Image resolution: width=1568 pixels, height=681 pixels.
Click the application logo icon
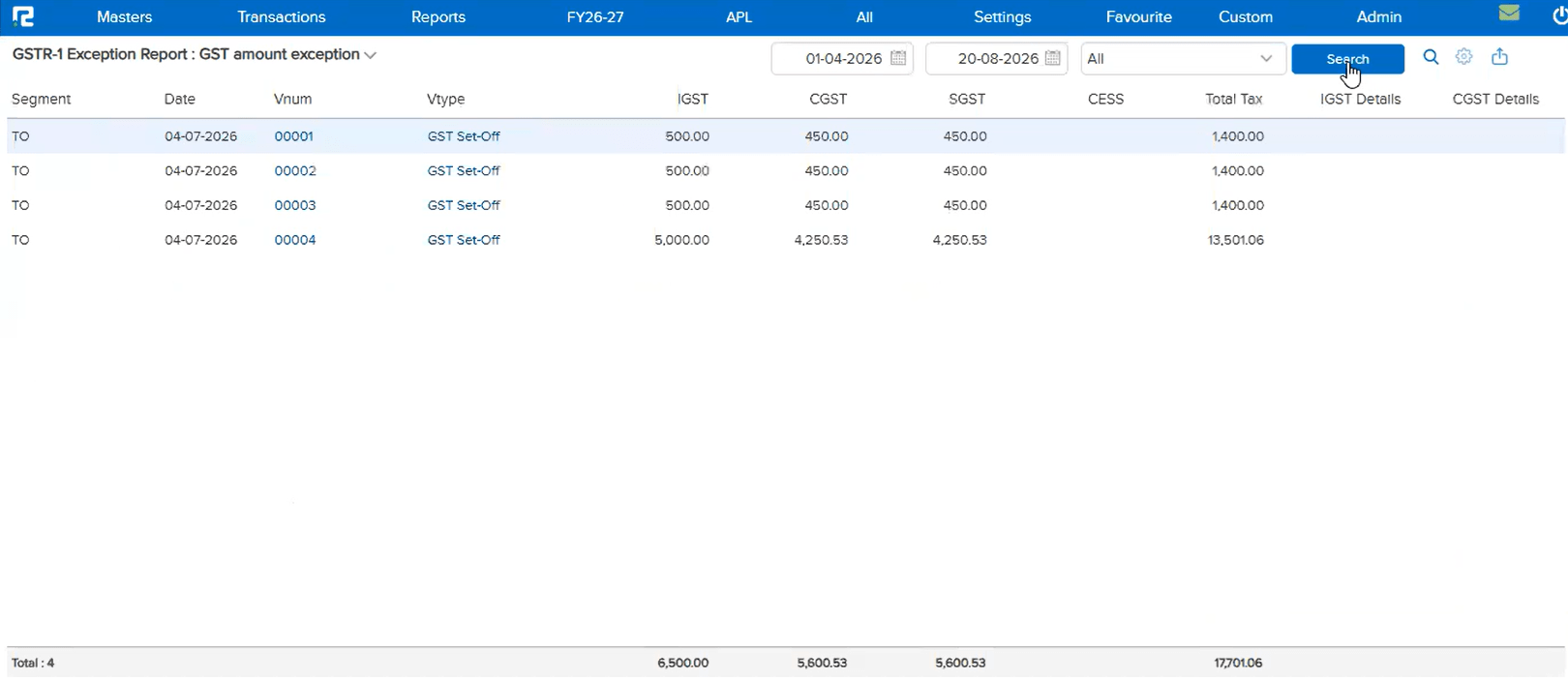click(x=23, y=16)
